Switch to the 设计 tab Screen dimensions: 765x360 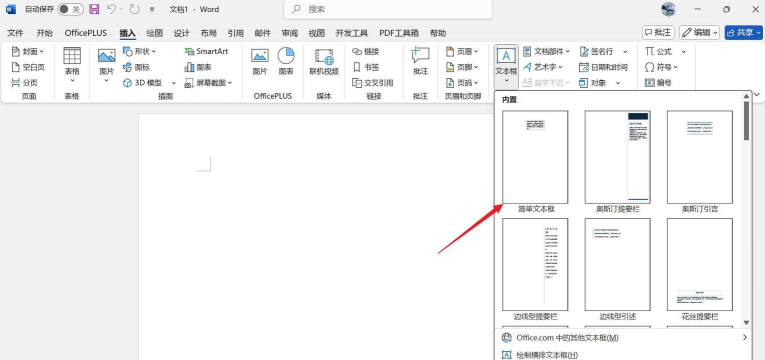[181, 33]
